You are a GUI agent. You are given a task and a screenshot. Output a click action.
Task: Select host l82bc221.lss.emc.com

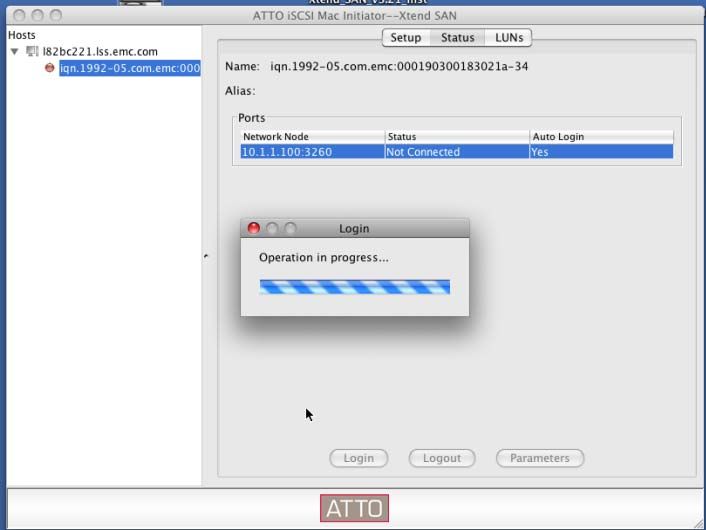pos(100,51)
